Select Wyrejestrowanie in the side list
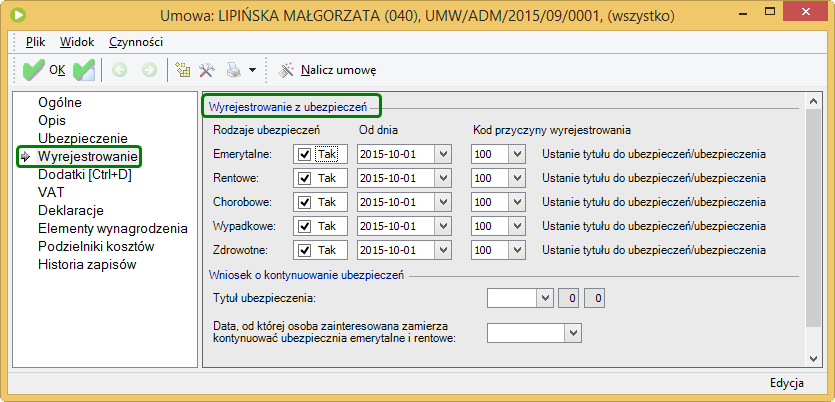This screenshot has width=835, height=402. pos(88,157)
